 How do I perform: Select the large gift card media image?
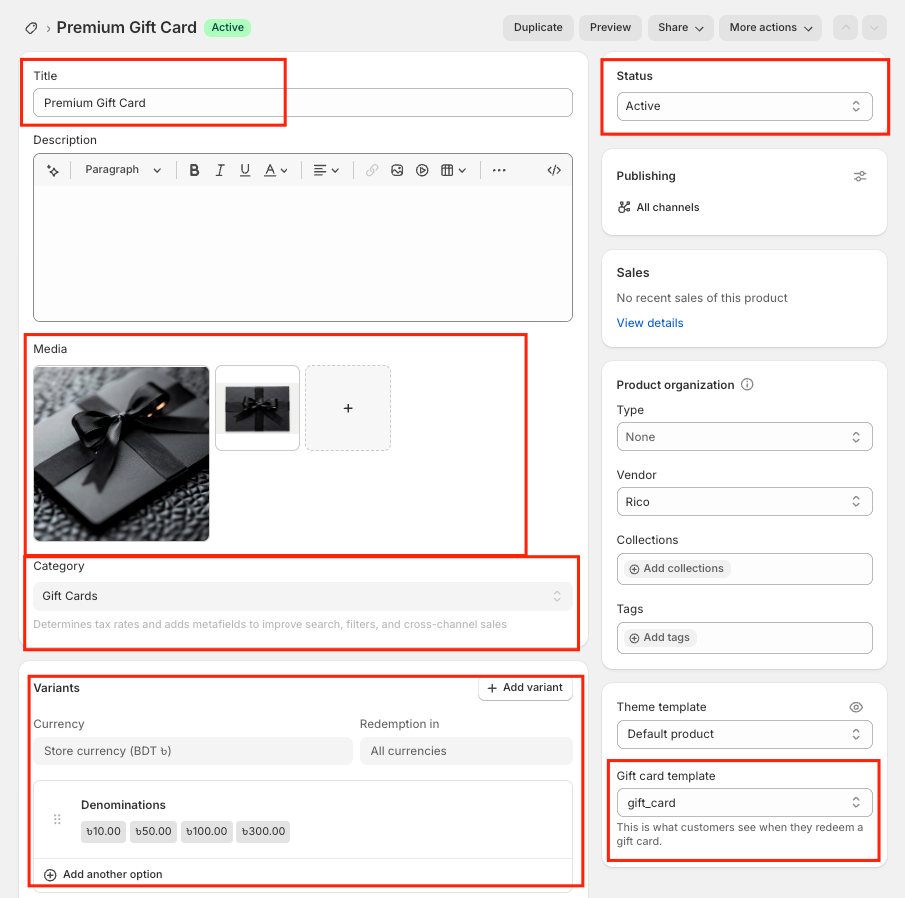pos(121,454)
